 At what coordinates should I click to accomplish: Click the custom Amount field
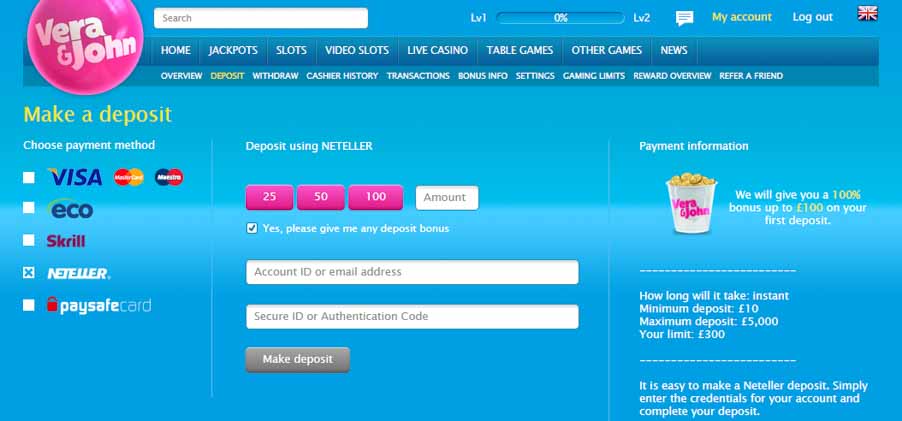447,197
